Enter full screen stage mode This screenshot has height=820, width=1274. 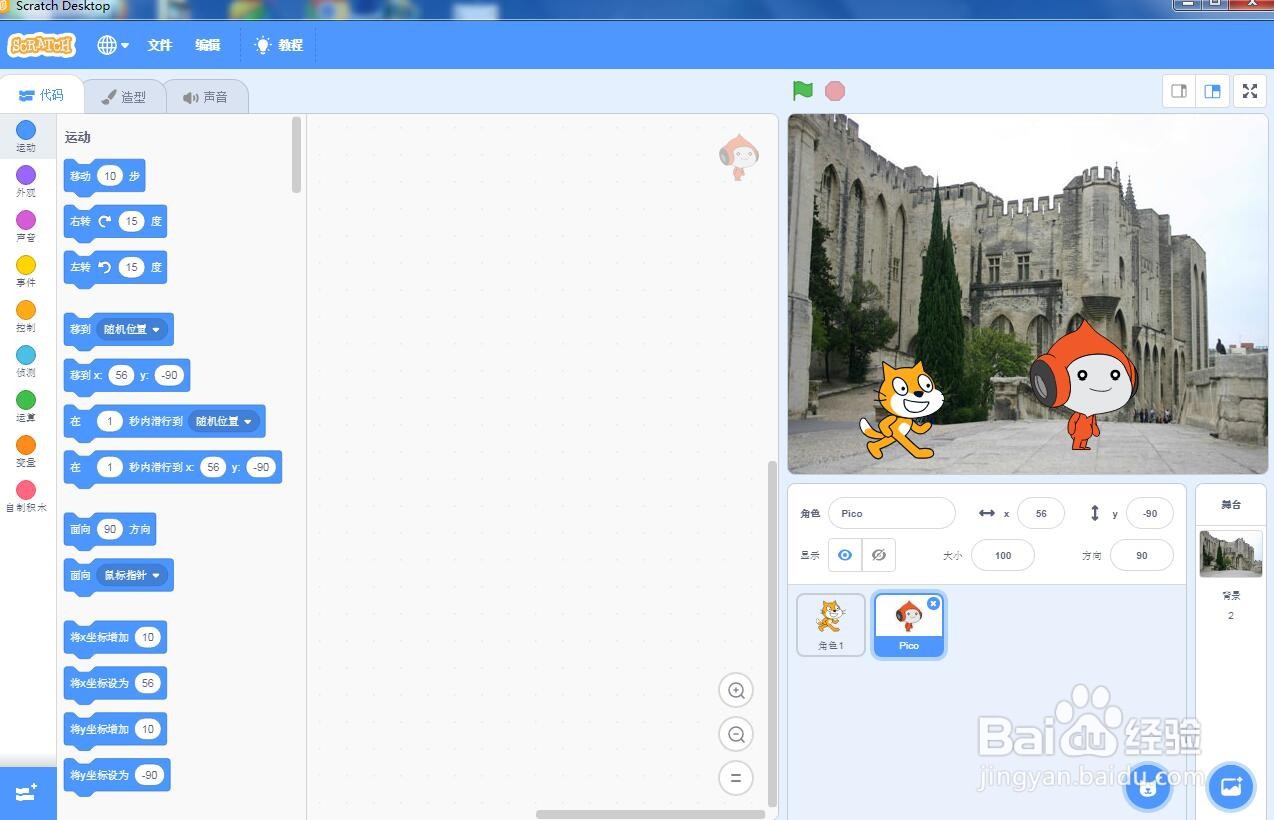click(1250, 91)
